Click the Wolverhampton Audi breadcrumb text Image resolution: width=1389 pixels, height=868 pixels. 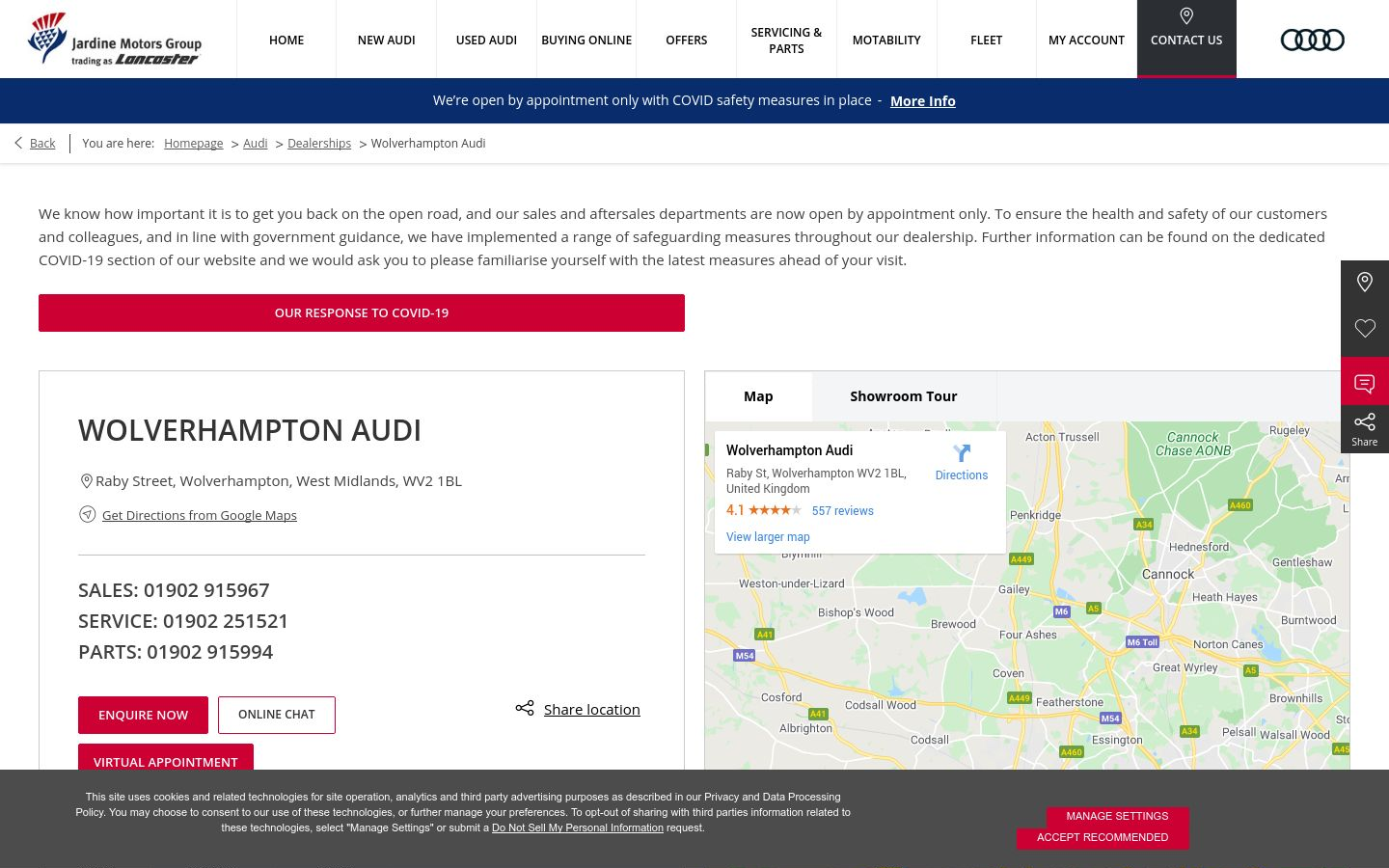click(428, 143)
